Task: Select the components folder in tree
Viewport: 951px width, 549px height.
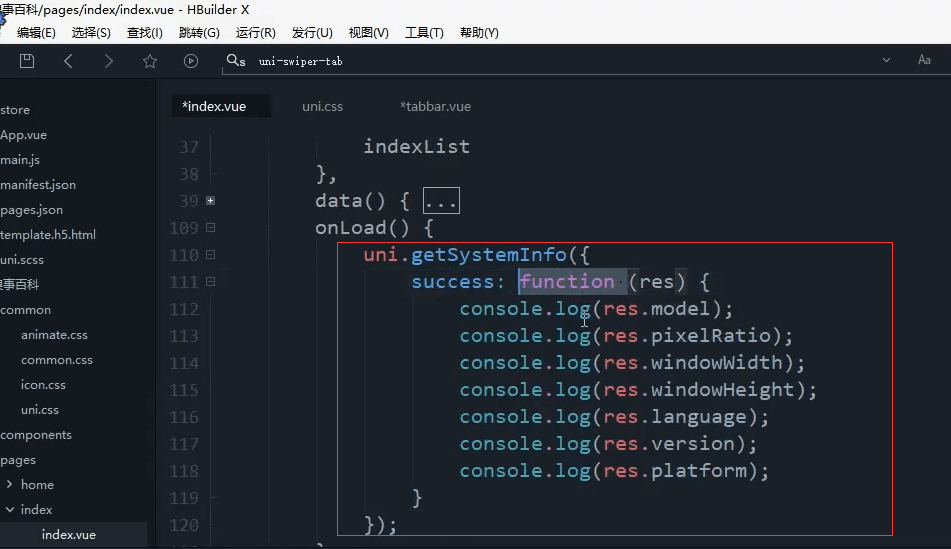Action: [x=36, y=435]
